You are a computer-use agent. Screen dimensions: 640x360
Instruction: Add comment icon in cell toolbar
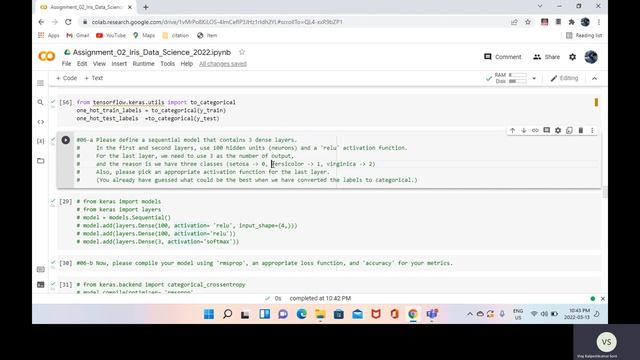(547, 131)
